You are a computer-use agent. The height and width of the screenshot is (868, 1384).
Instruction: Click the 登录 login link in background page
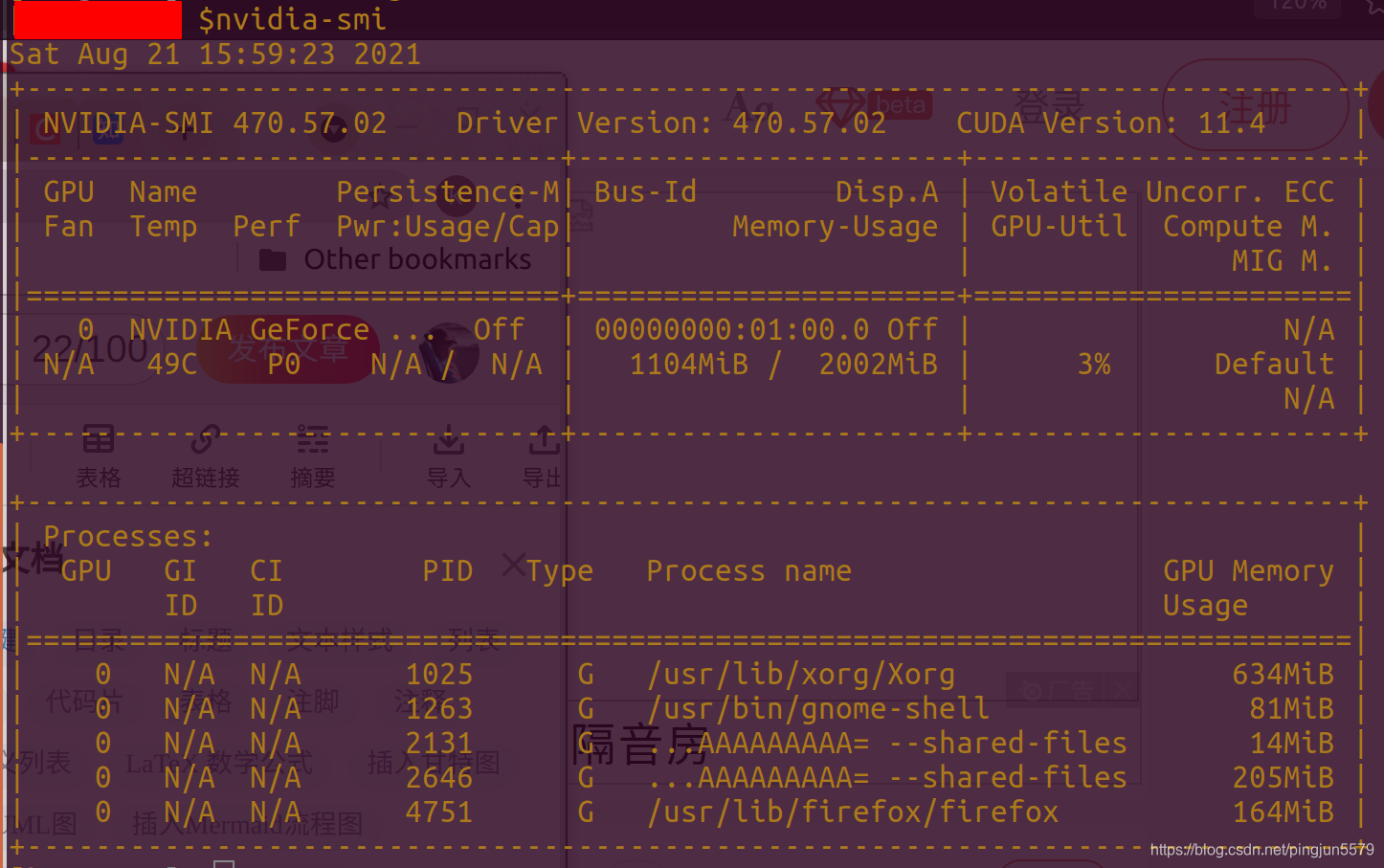[1049, 105]
